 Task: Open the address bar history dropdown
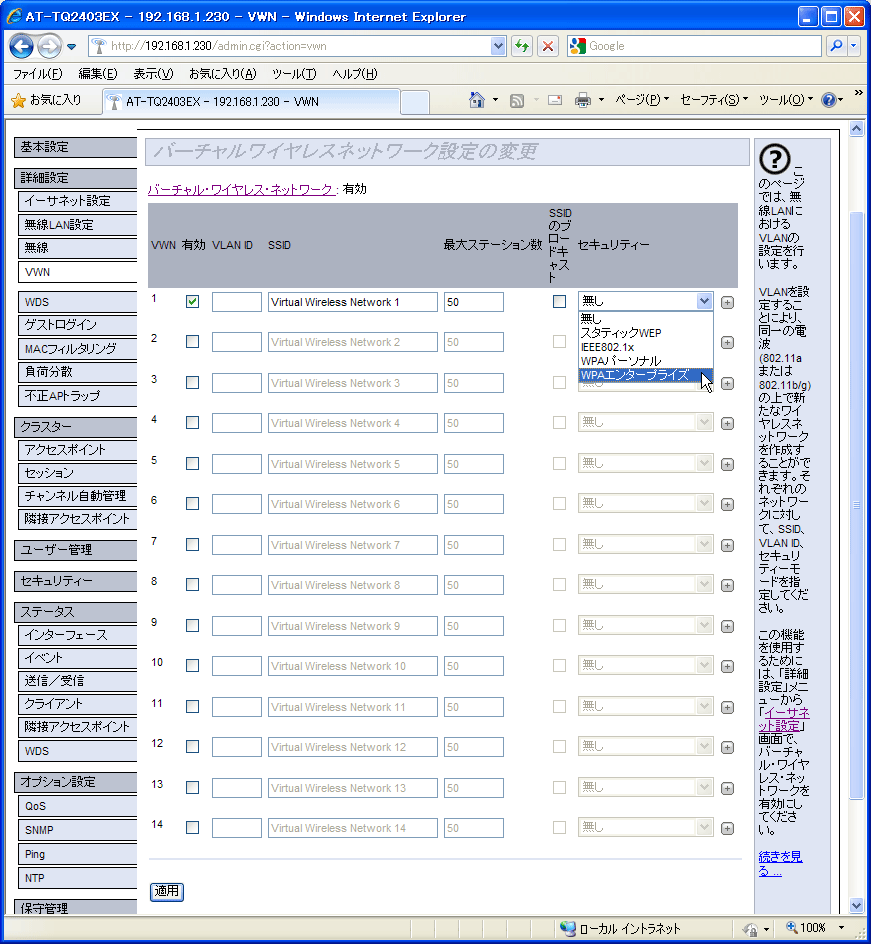click(x=498, y=46)
